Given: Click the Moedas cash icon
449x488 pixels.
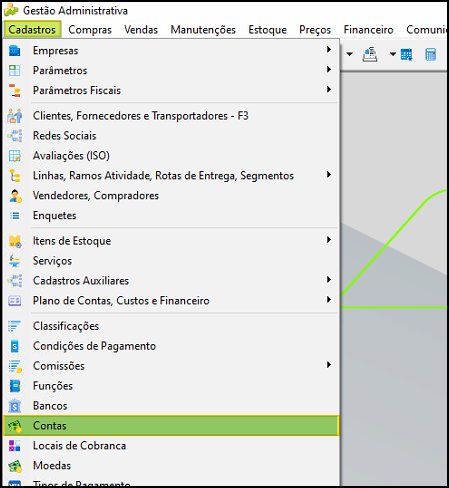Looking at the screenshot, I should (15, 466).
